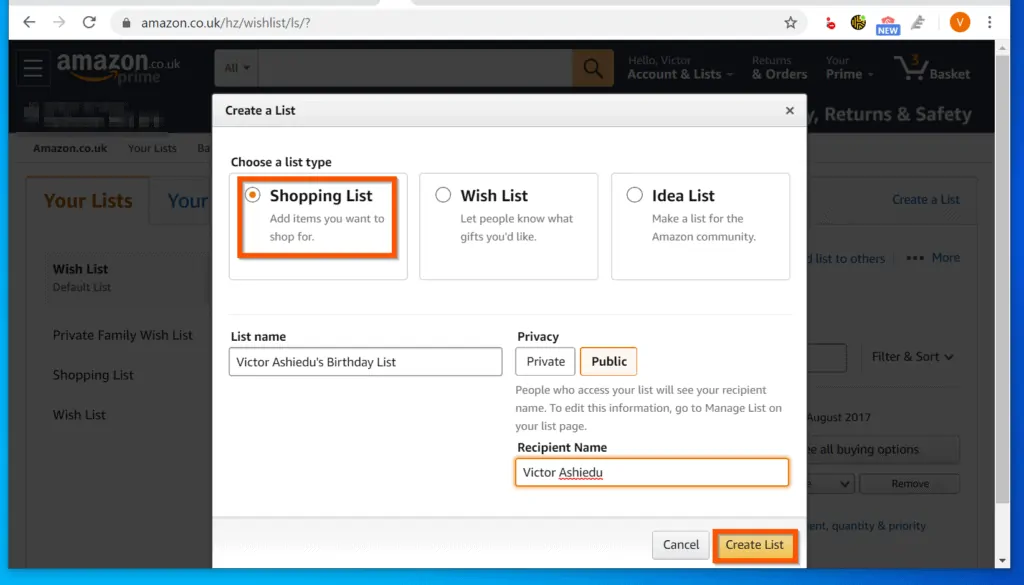Set privacy to Public
Image resolution: width=1024 pixels, height=585 pixels.
(x=609, y=362)
